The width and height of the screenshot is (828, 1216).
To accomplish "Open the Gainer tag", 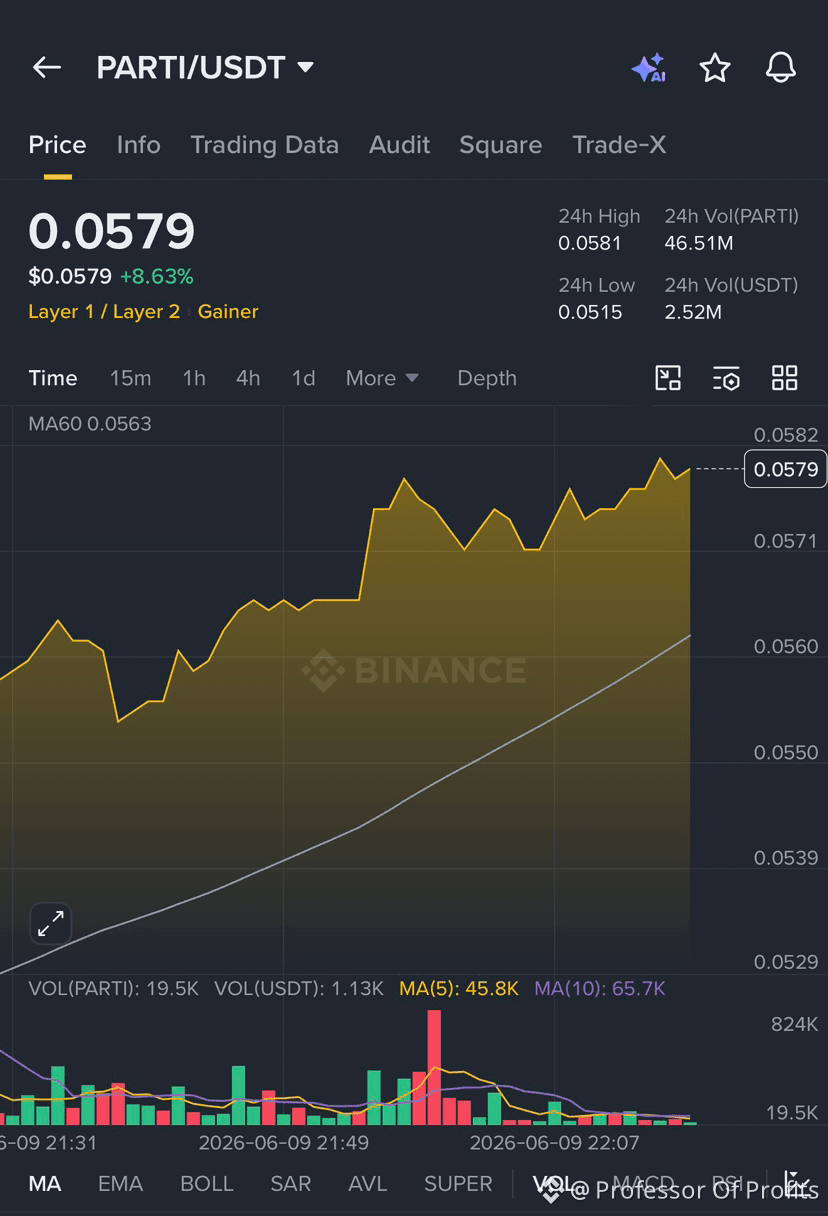I will [228, 312].
